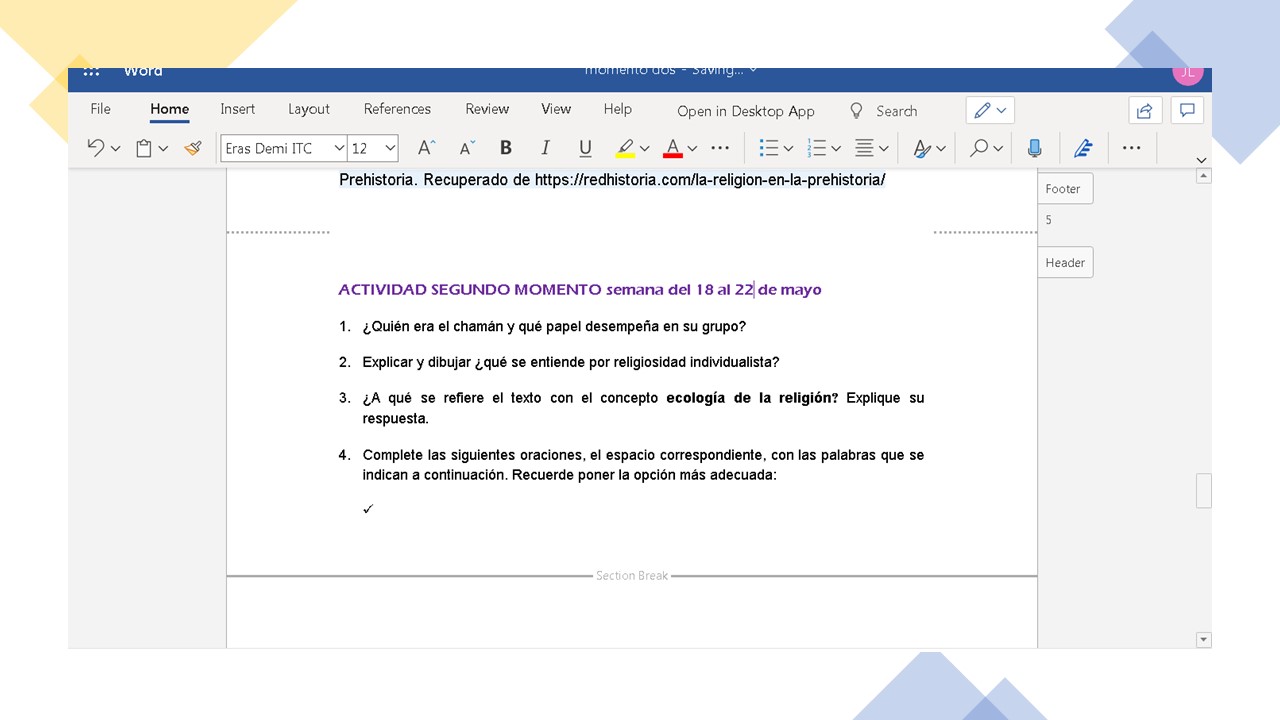Click the Paste clipboard icon

144,148
